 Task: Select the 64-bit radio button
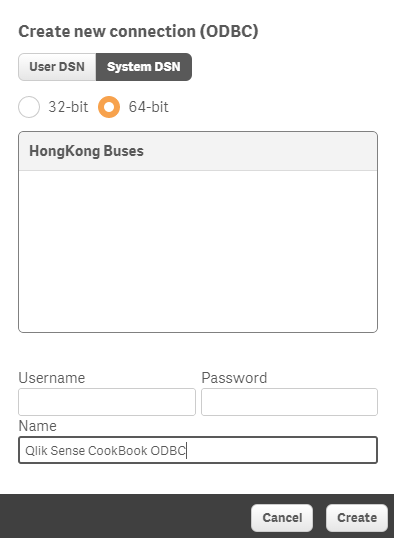click(x=109, y=107)
